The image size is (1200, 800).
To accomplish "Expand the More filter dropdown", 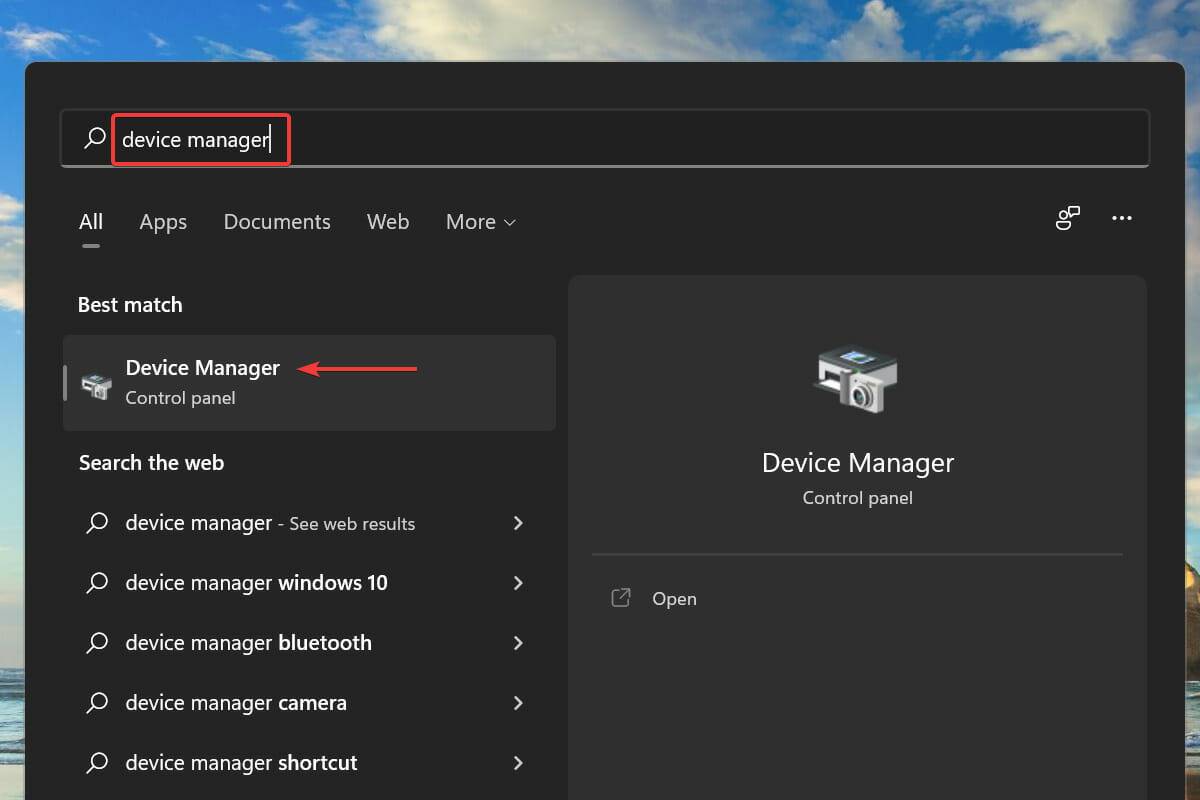I will (x=481, y=222).
